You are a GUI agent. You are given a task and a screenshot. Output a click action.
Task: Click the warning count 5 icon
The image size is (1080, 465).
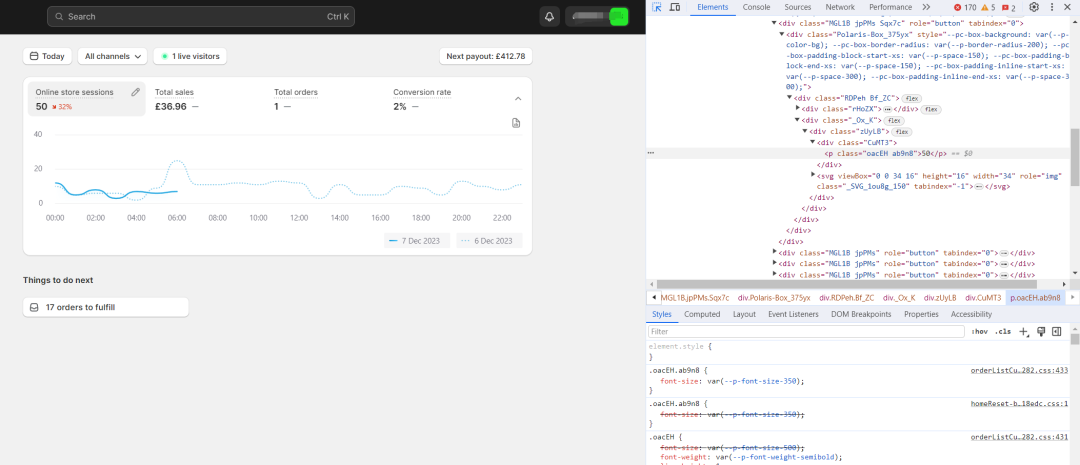click(x=988, y=8)
